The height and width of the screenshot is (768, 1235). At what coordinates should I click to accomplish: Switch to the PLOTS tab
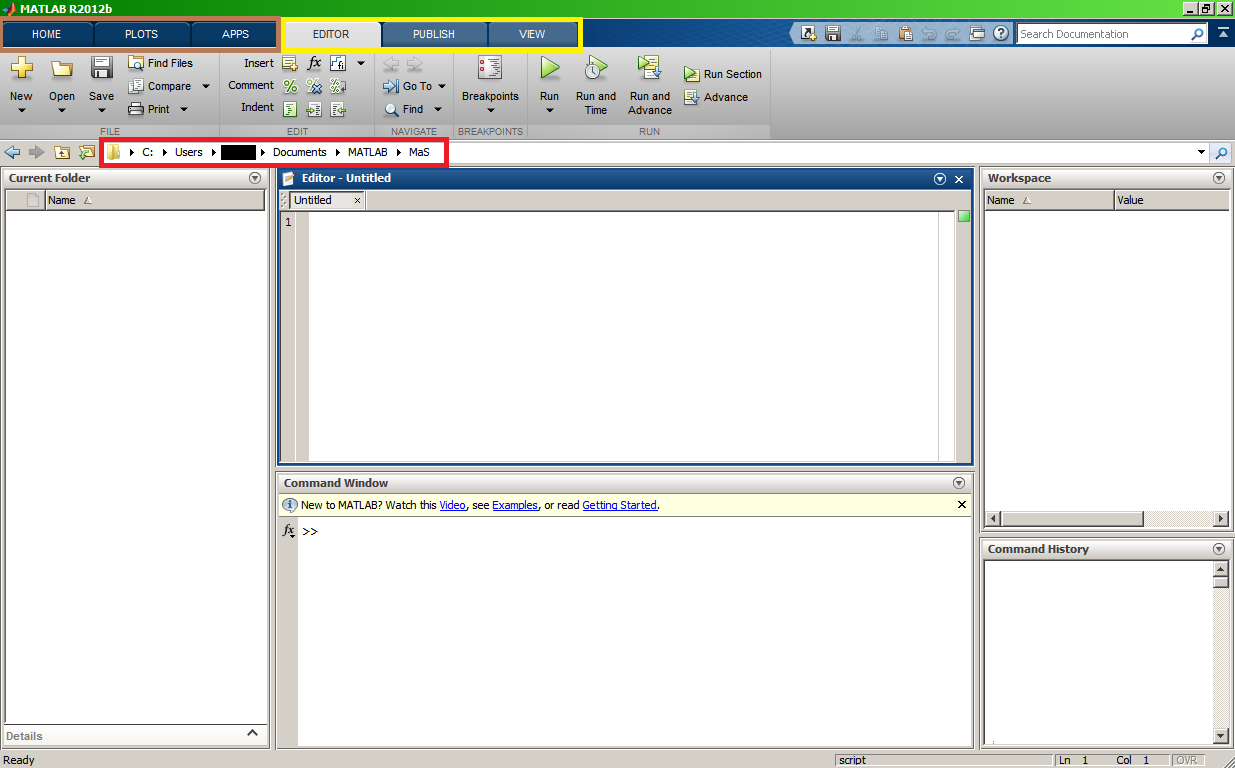click(x=141, y=34)
